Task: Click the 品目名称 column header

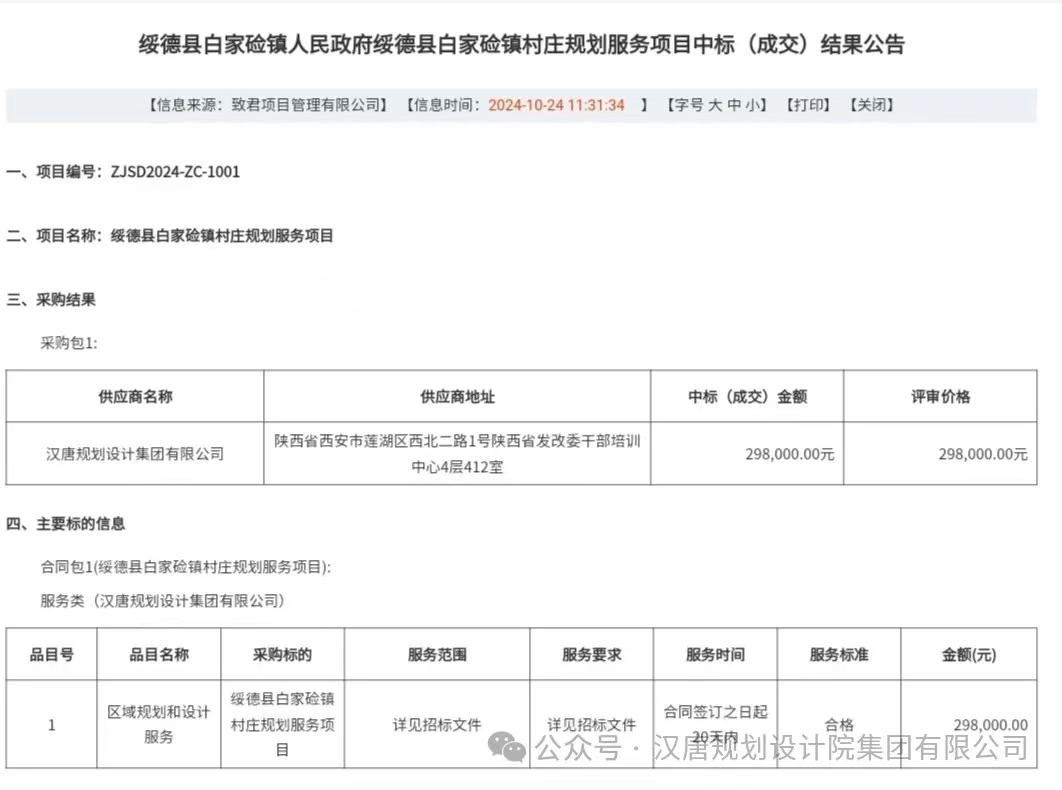Action: tap(158, 655)
